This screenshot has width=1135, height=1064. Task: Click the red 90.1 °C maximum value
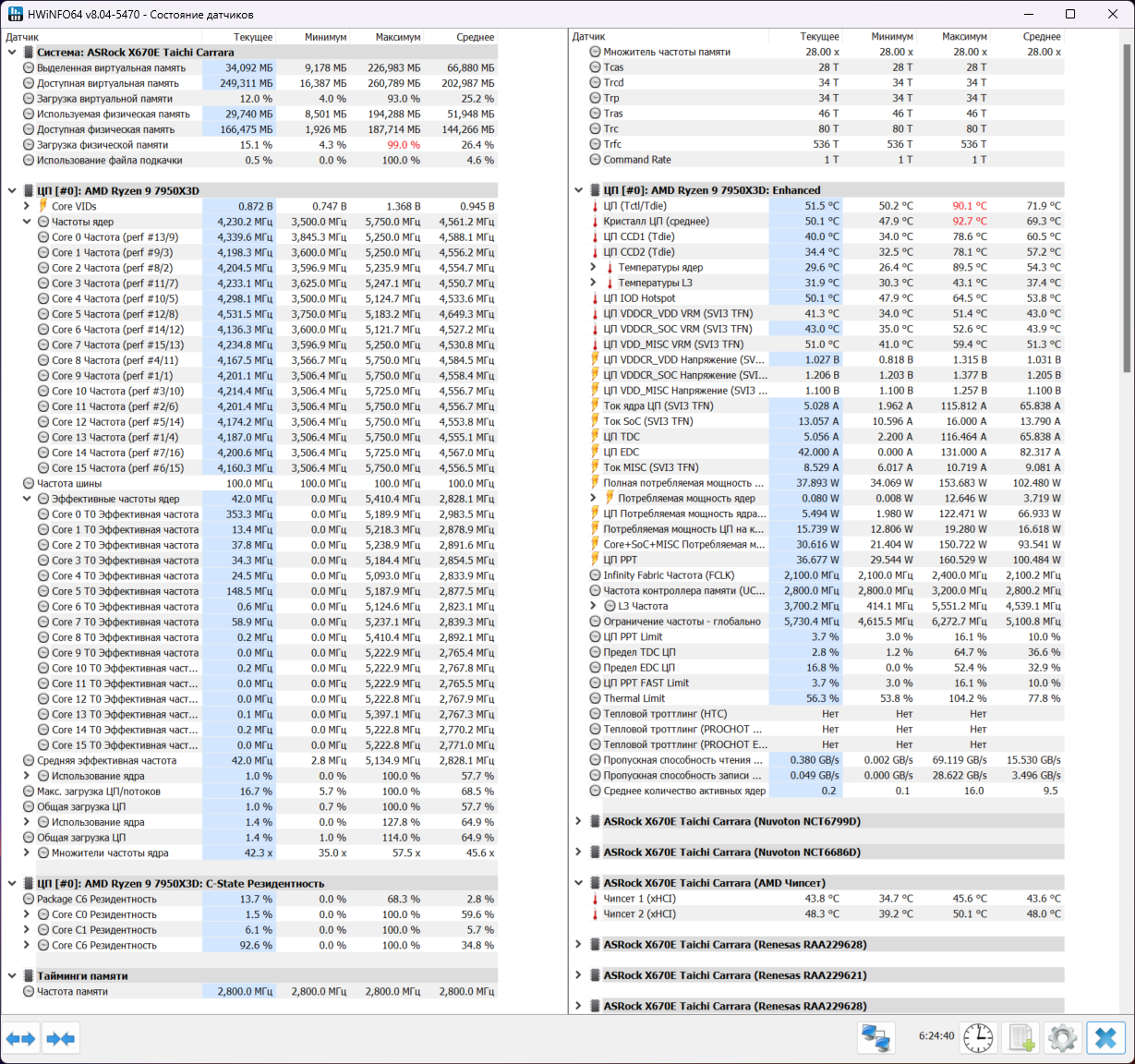970,206
